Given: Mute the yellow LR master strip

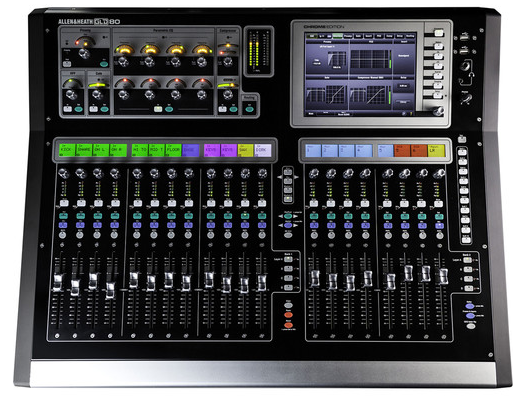Looking at the screenshot, I should tap(438, 203).
